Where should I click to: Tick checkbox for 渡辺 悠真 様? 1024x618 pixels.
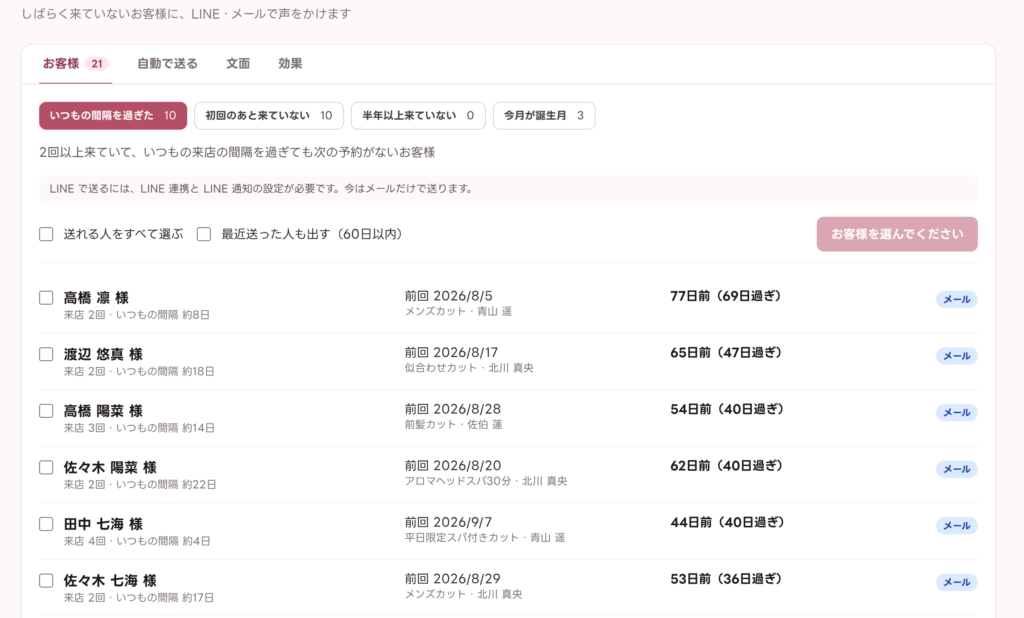(46, 354)
